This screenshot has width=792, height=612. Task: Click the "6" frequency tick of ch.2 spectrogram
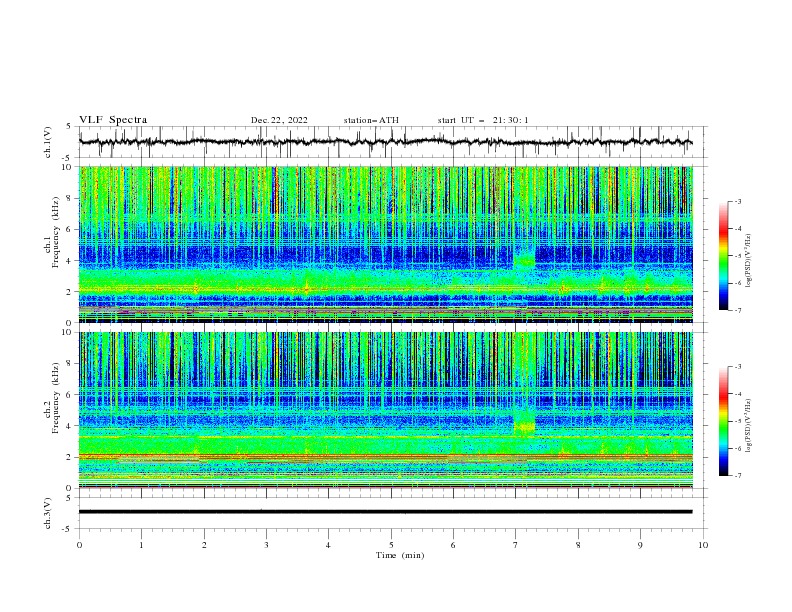[70, 395]
